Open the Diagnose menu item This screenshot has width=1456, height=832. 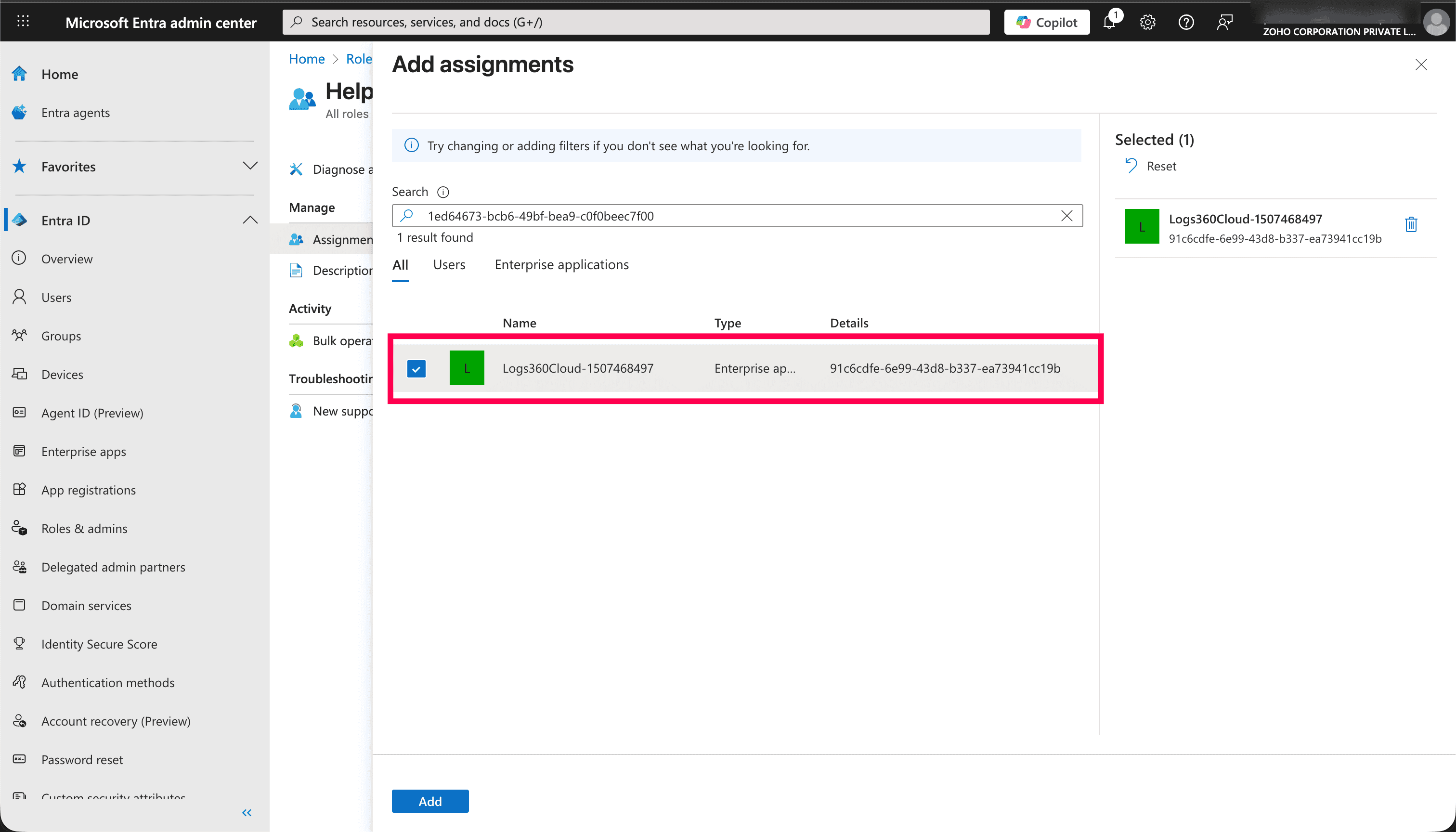pos(331,169)
